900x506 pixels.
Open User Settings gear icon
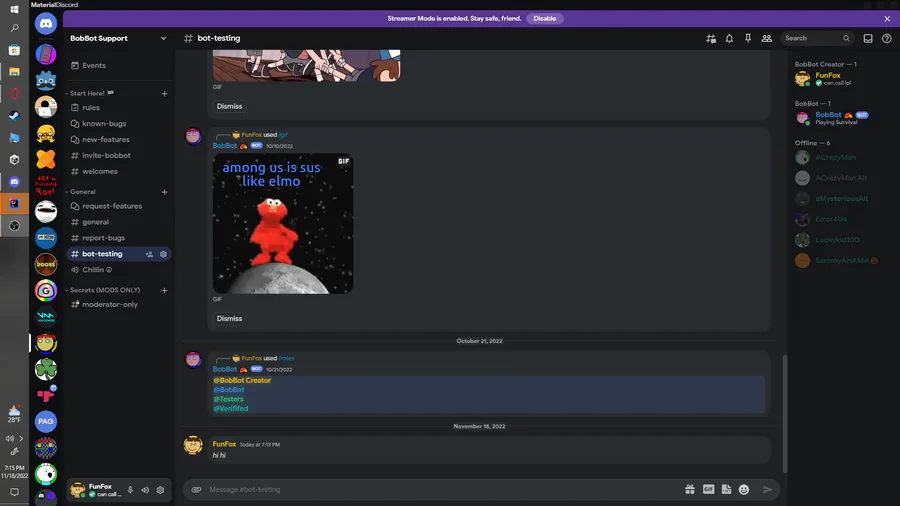(x=160, y=490)
